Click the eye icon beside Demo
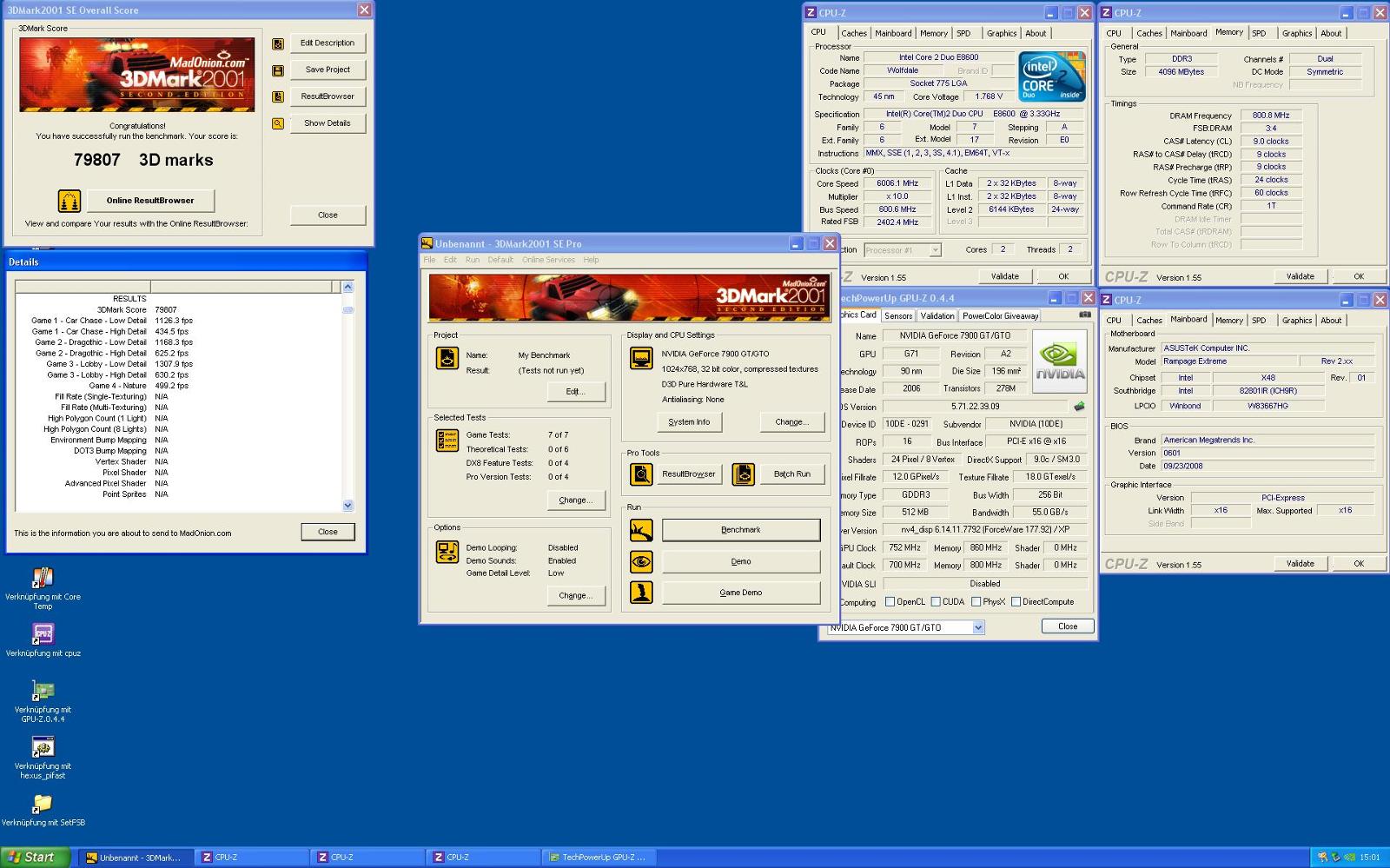 click(641, 561)
